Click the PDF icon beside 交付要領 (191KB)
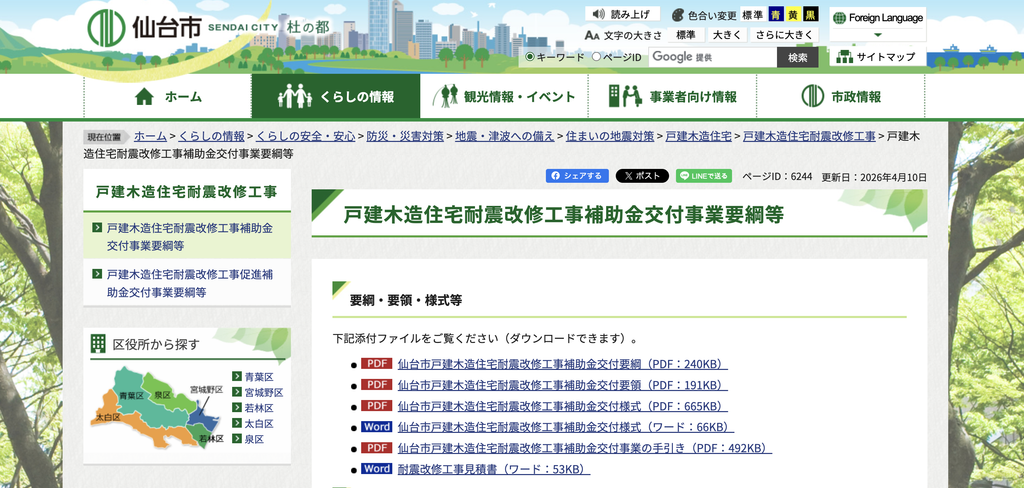Screen dimensions: 1024x488 (x=376, y=385)
